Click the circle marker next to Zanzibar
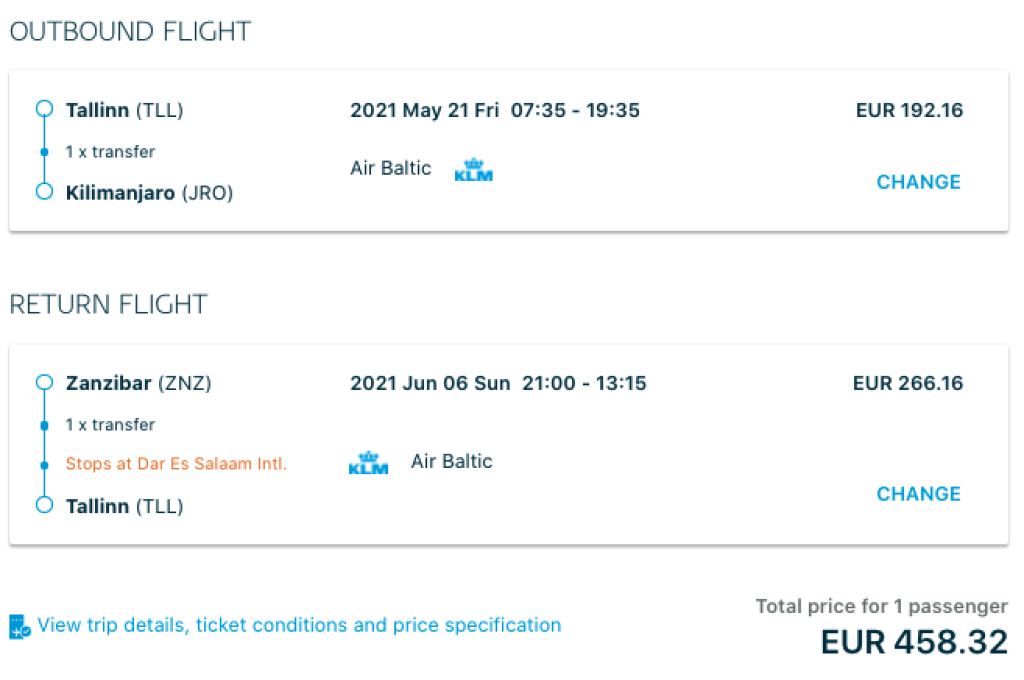Screen dimensions: 1024x680 (44, 383)
